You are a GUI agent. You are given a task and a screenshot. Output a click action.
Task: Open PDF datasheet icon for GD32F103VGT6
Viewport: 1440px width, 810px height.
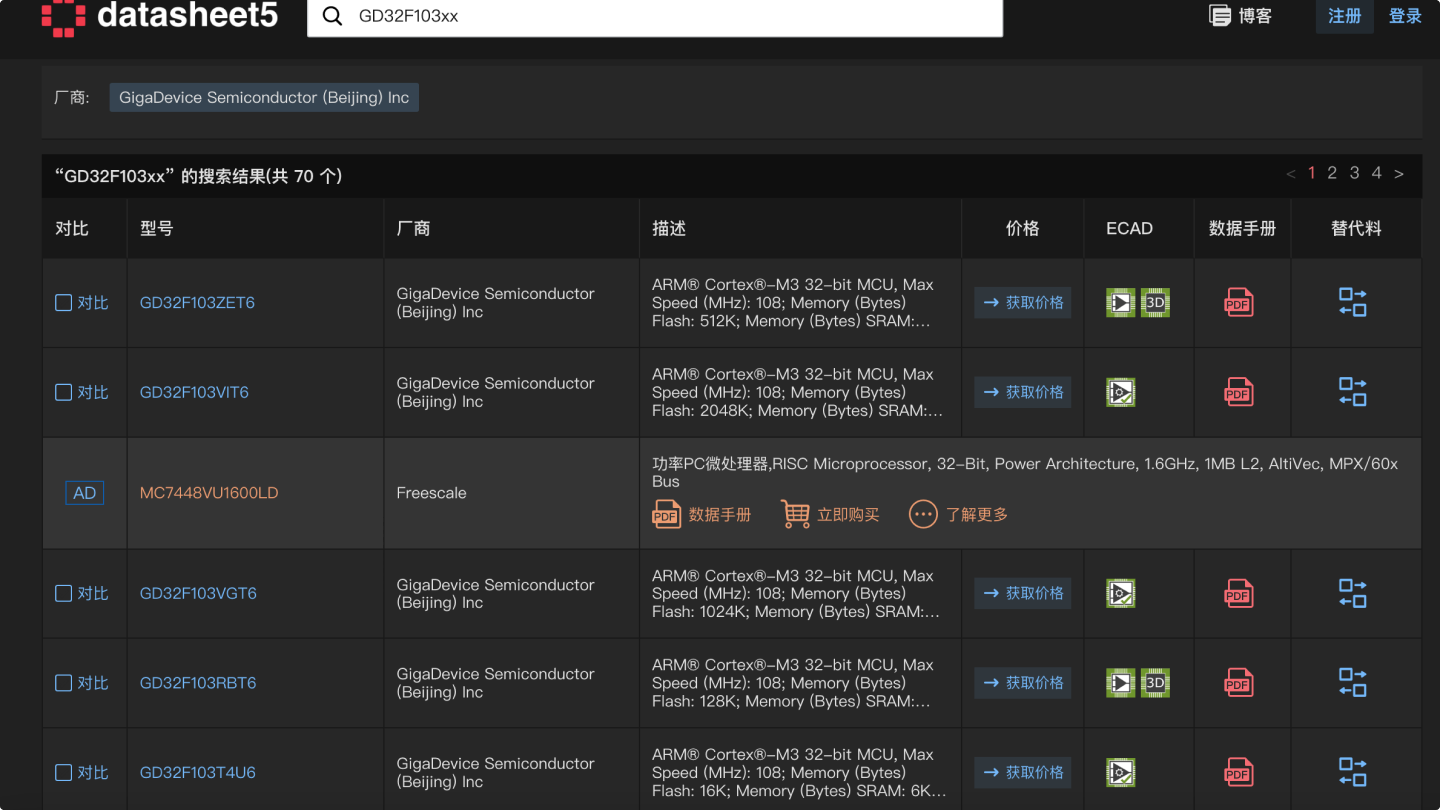coord(1239,593)
